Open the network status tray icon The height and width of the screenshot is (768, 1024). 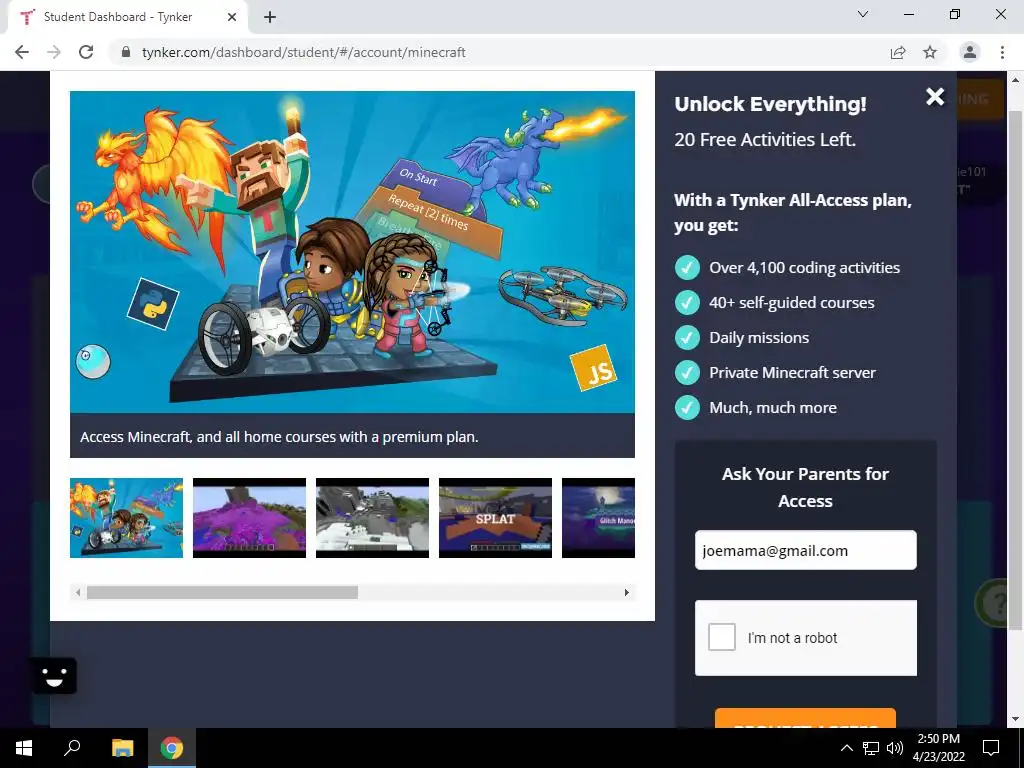pos(871,748)
